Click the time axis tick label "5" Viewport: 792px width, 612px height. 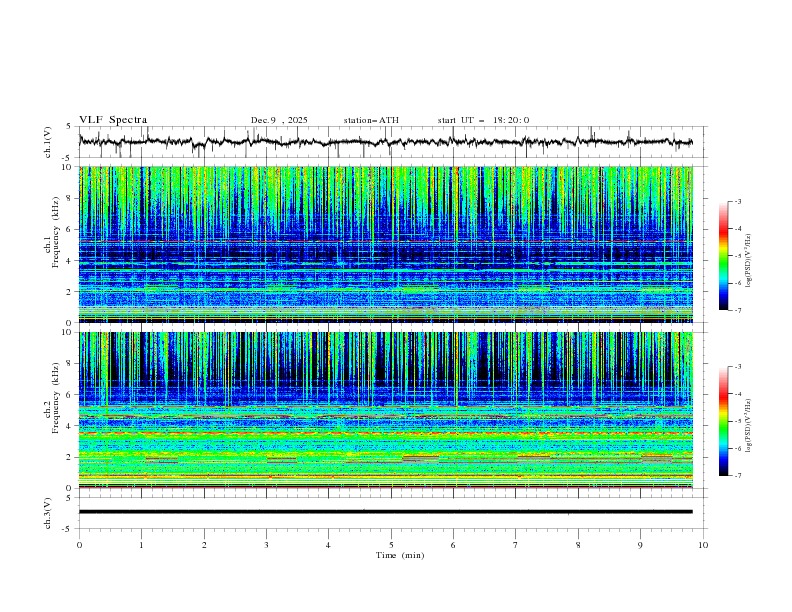click(x=391, y=545)
